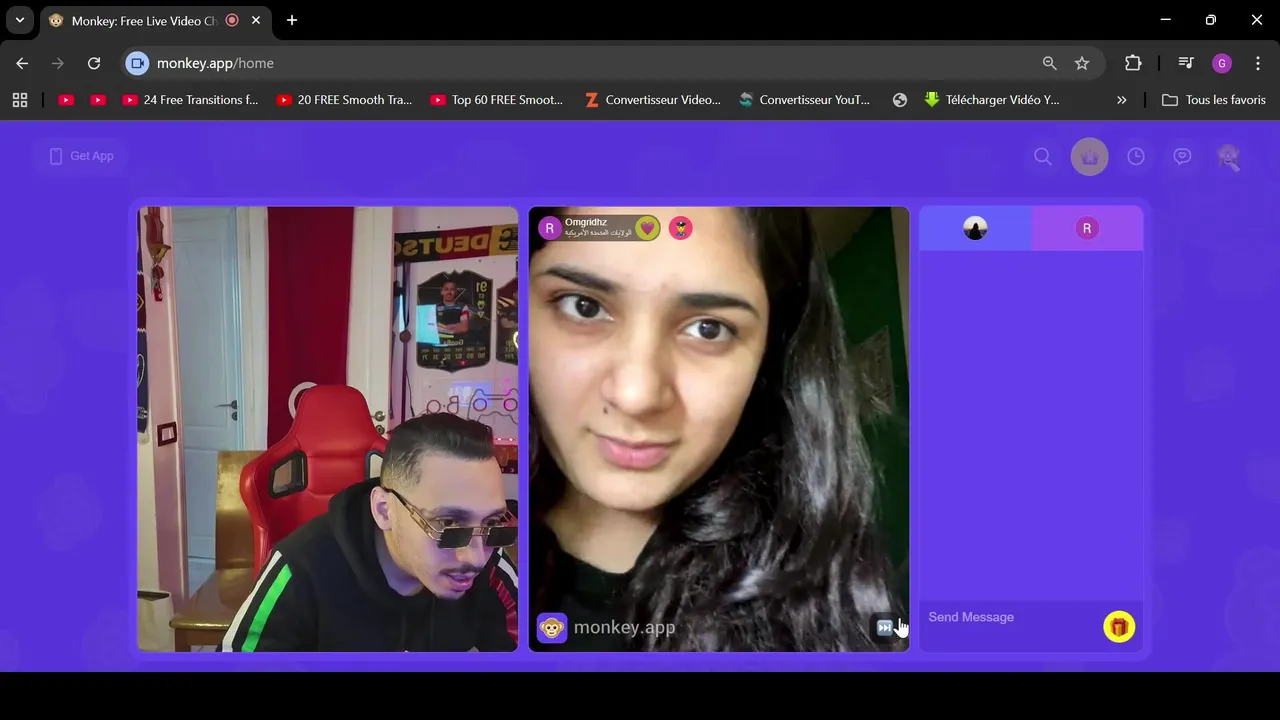Open the second YouTube bookmark icon
The width and height of the screenshot is (1280, 720).
click(x=98, y=100)
